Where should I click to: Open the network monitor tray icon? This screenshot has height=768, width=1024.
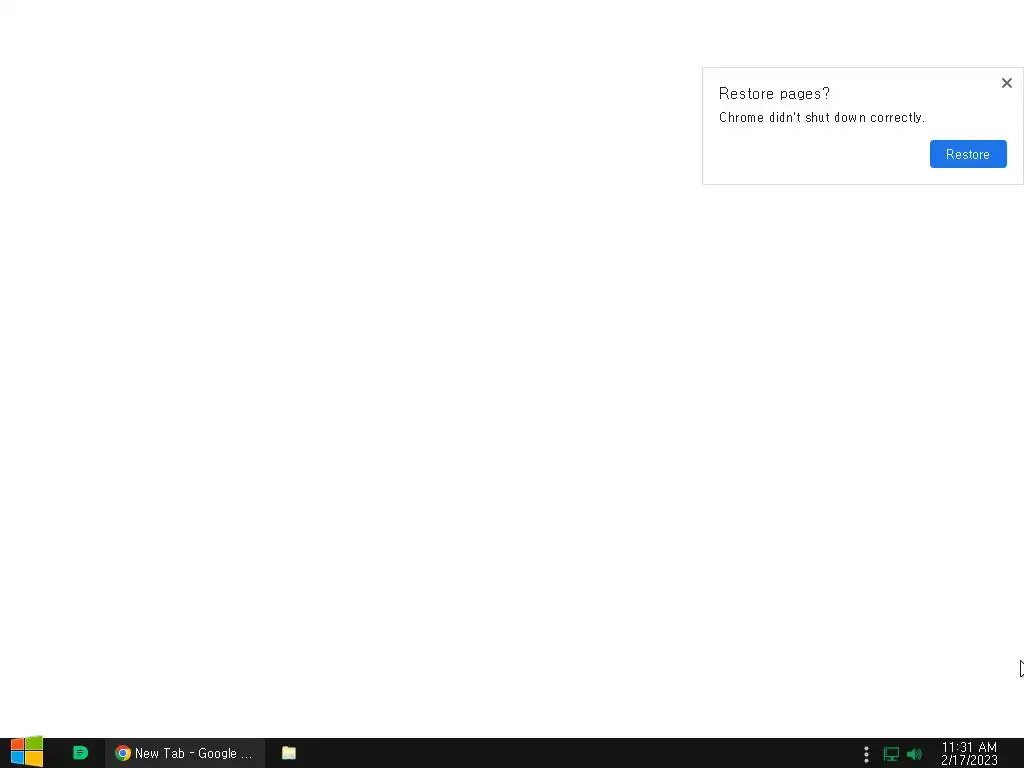tap(891, 754)
